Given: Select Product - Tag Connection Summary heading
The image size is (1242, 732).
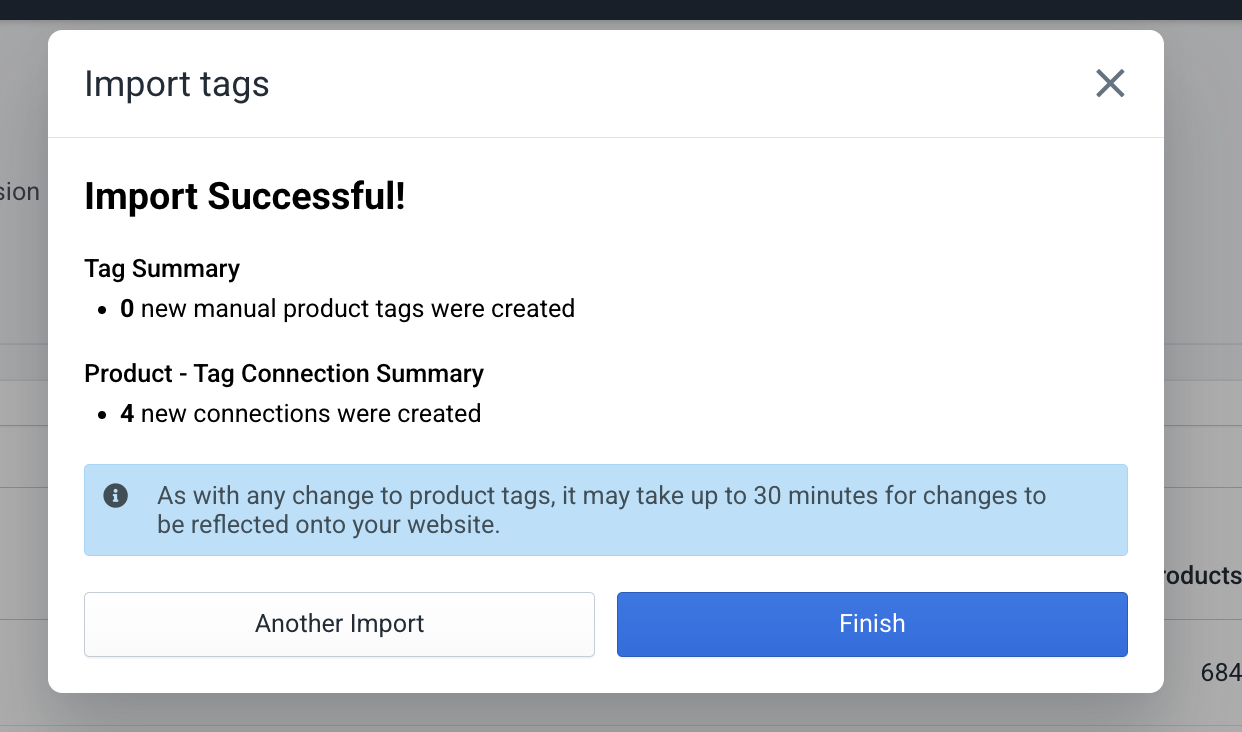Looking at the screenshot, I should pyautogui.click(x=284, y=374).
